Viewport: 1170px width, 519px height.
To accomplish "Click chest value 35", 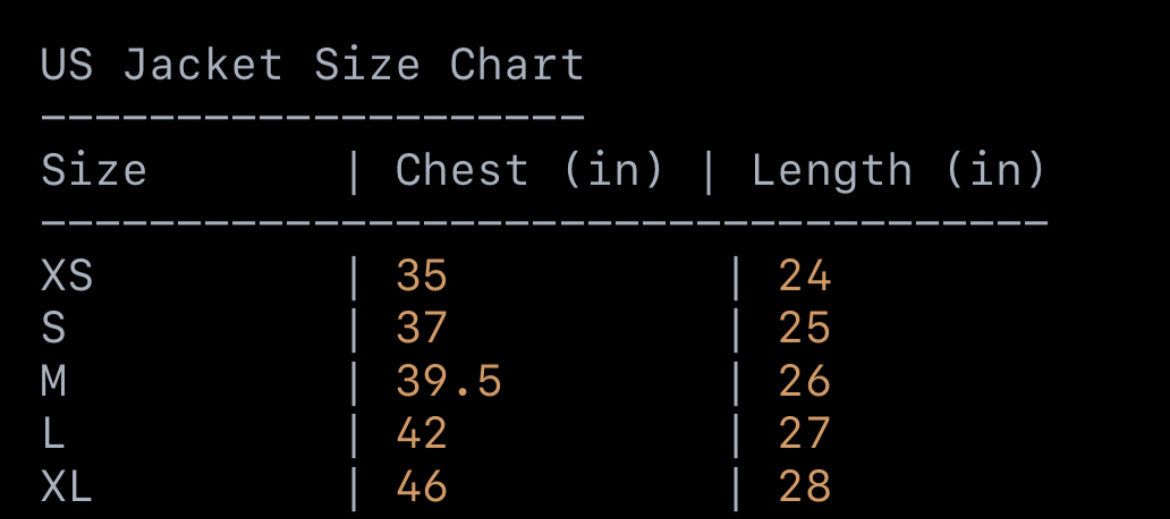I will point(421,275).
